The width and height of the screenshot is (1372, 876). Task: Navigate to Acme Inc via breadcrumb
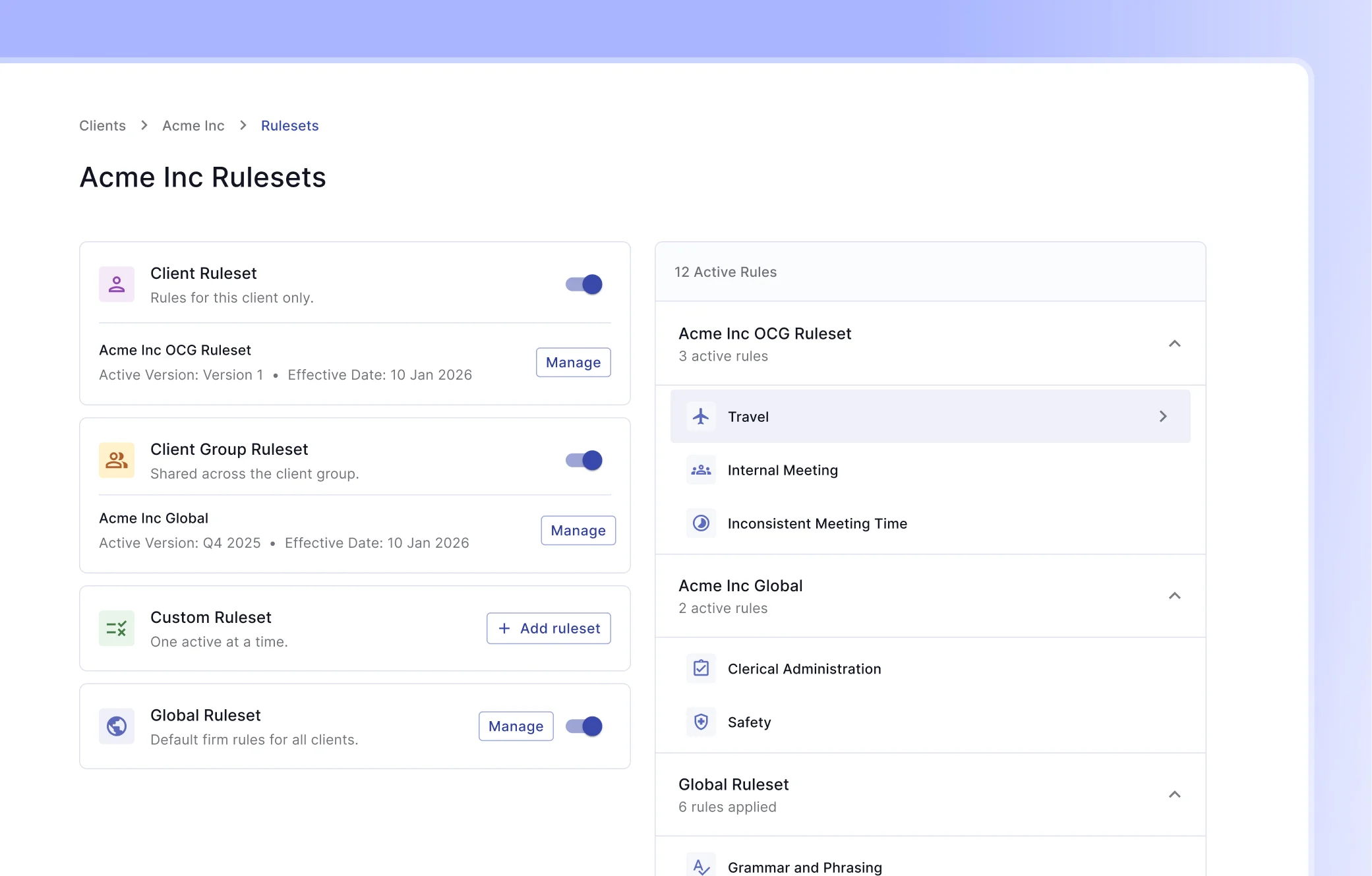pos(193,125)
